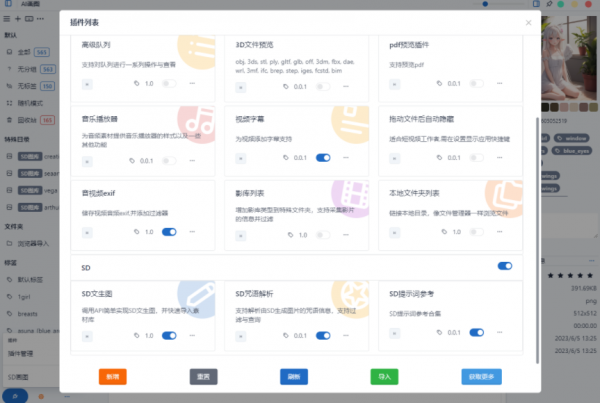Click the gray button beside 新增
The width and height of the screenshot is (600, 403).
click(204, 377)
